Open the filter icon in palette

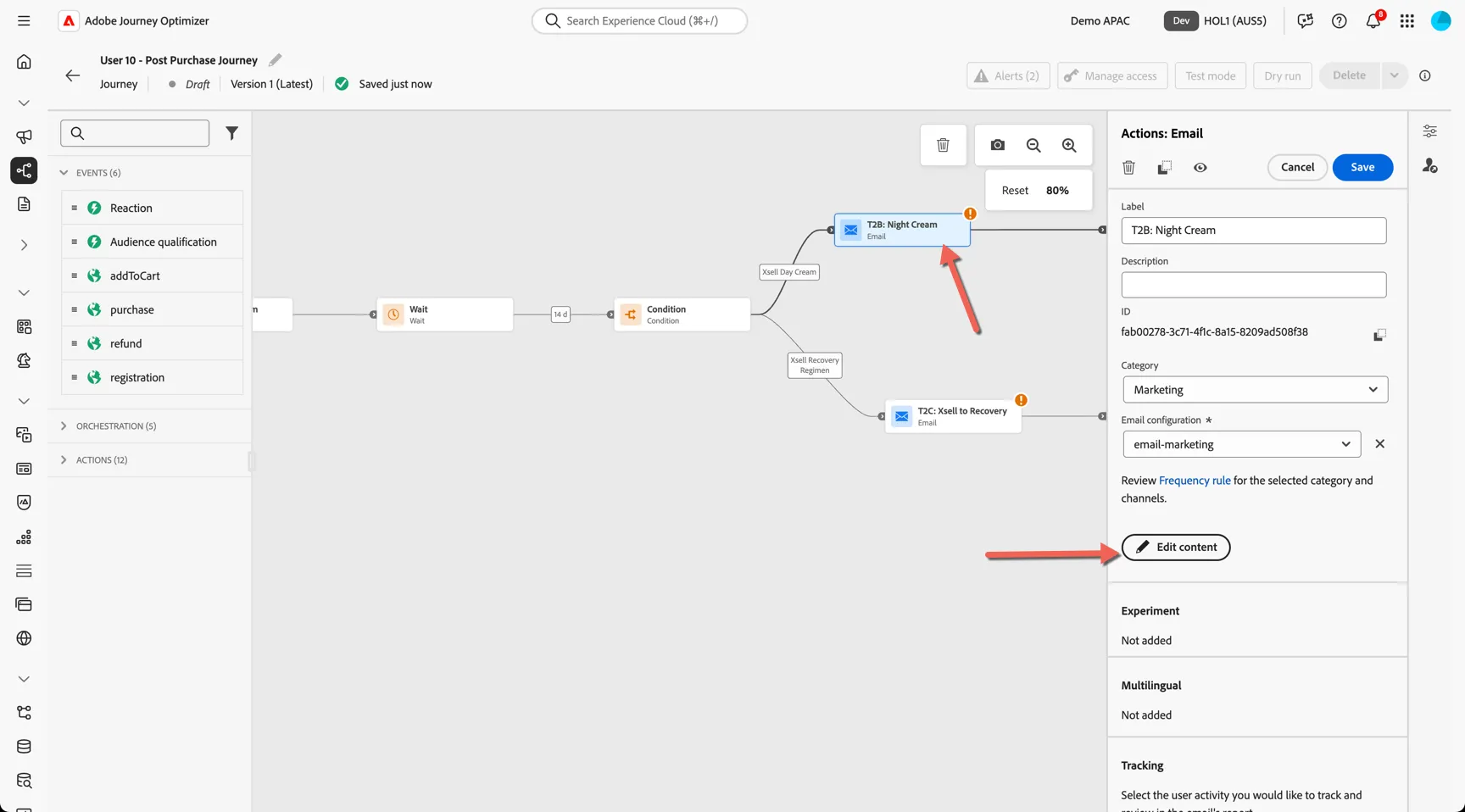pos(231,133)
